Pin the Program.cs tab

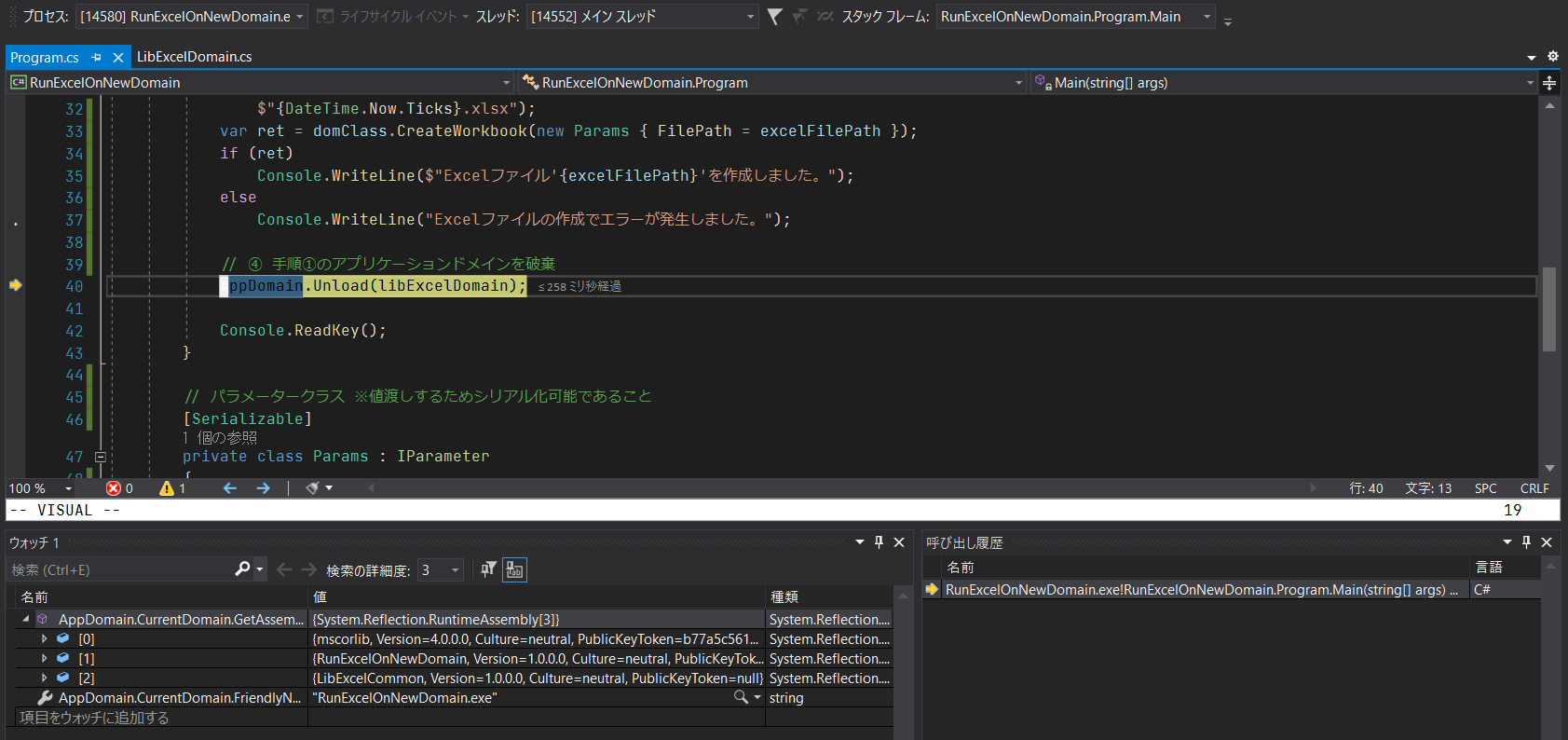[97, 58]
